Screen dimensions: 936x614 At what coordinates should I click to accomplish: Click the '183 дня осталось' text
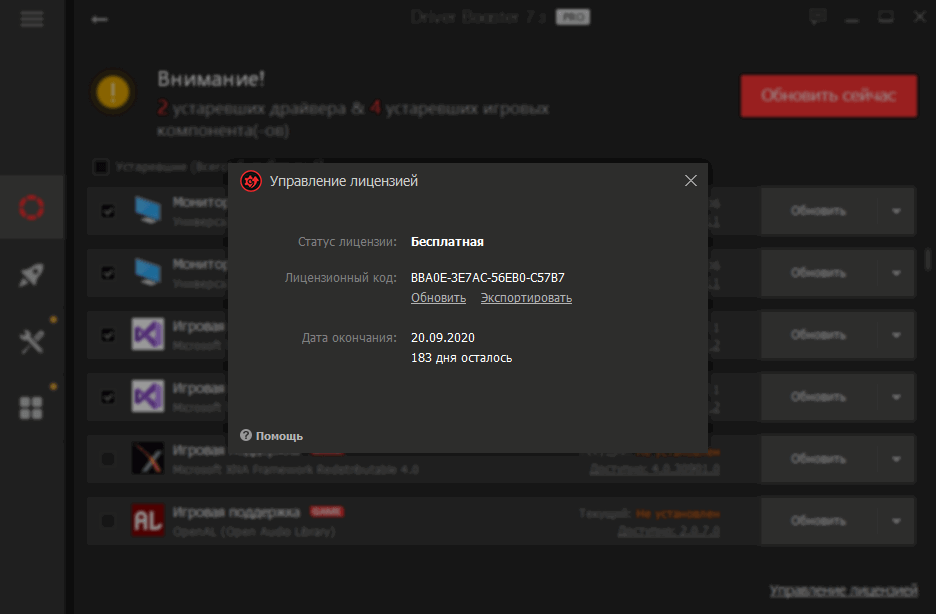[461, 358]
